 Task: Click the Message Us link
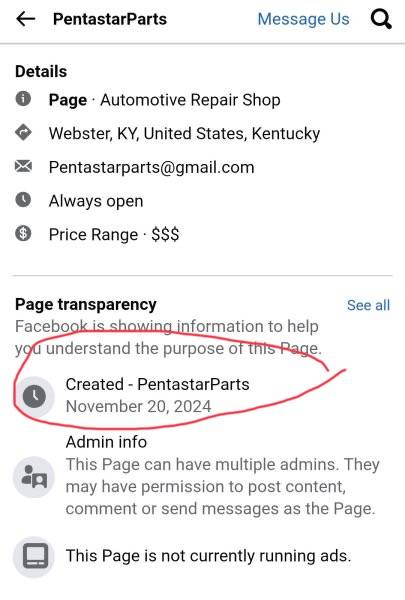[303, 19]
